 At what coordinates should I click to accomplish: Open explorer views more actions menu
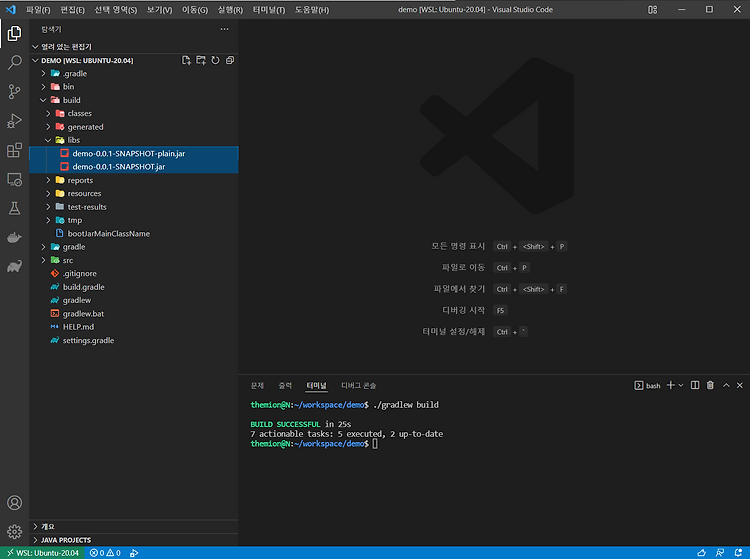pyautogui.click(x=224, y=29)
